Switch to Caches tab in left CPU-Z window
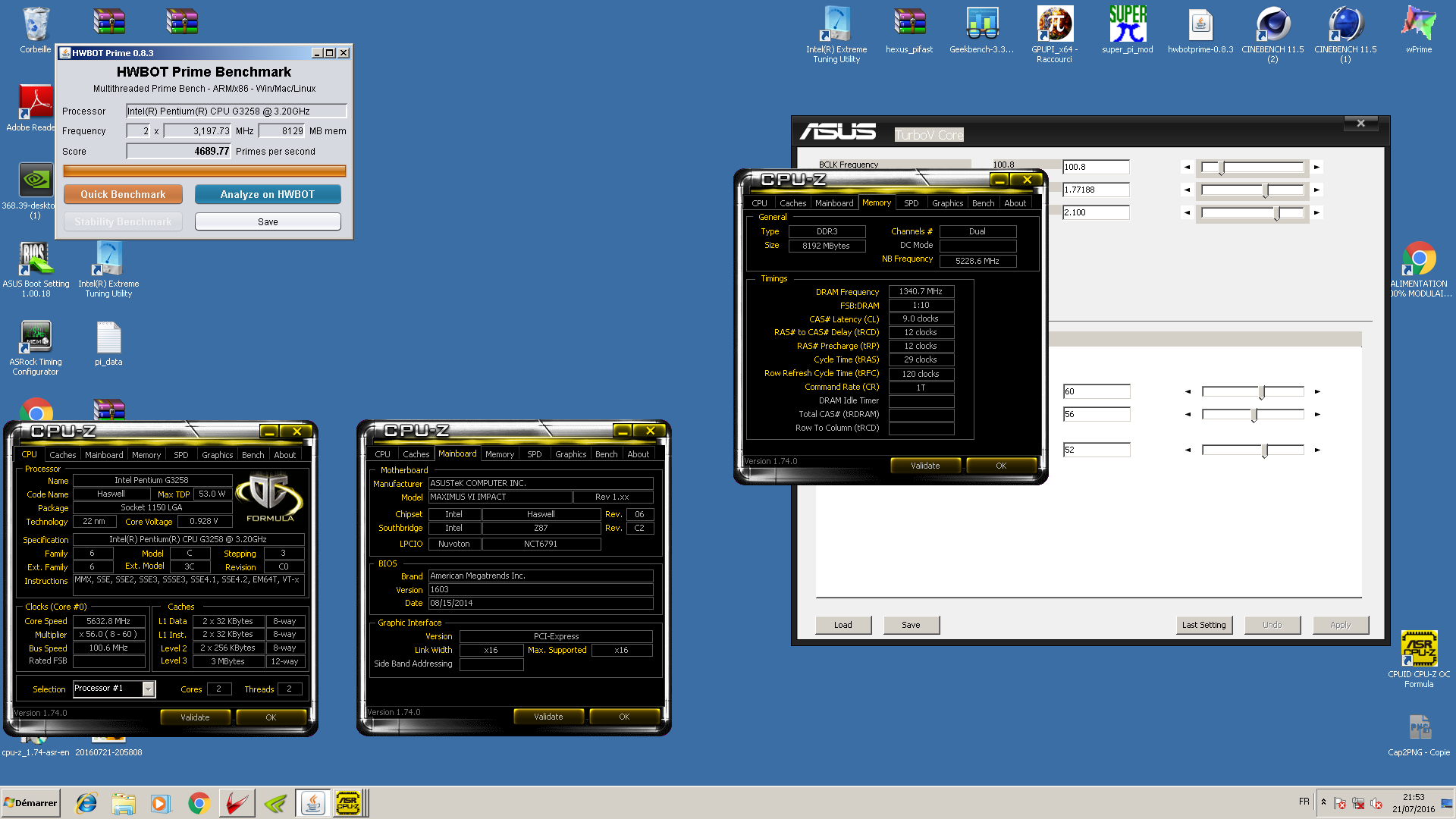 [62, 455]
